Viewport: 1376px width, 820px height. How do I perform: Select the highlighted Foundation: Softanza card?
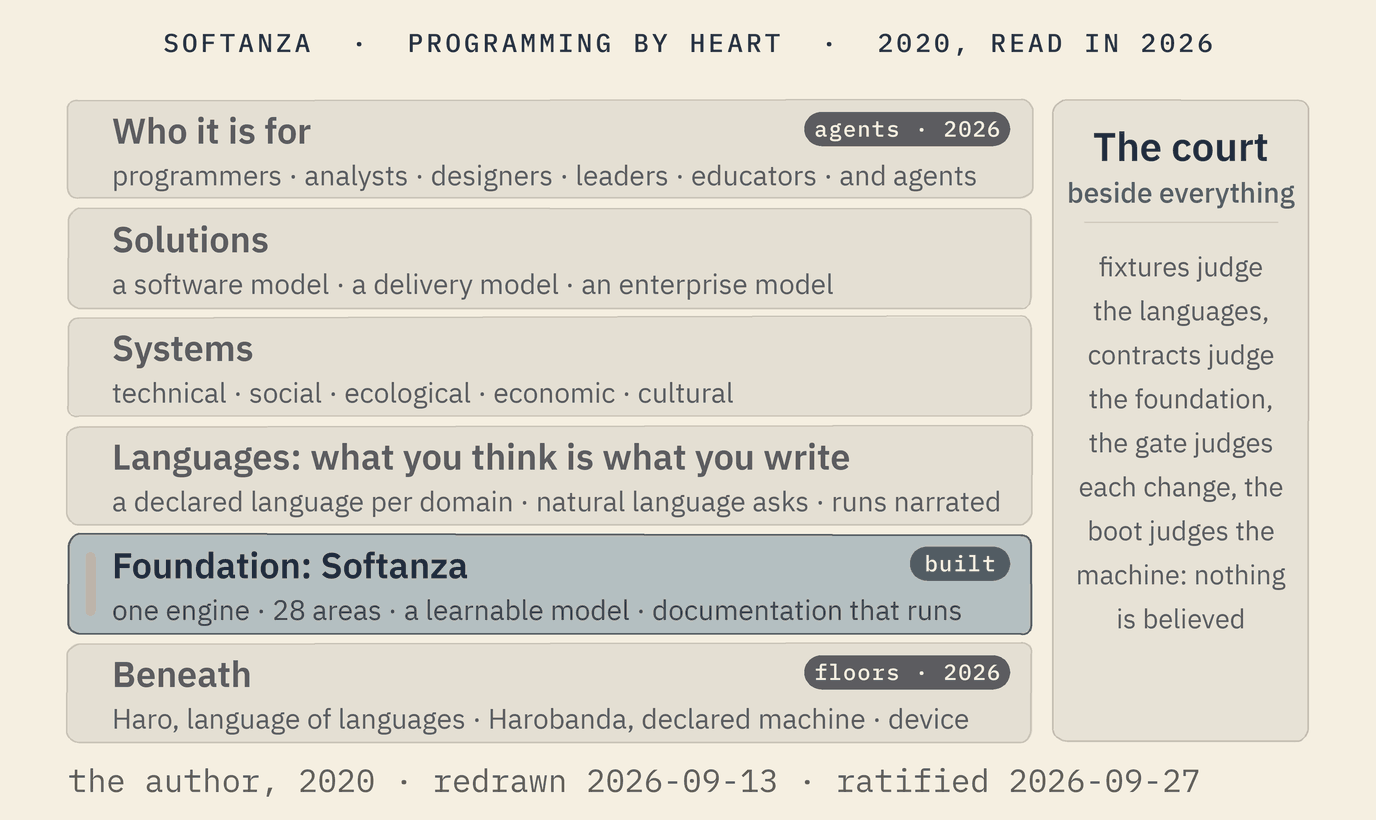point(550,584)
